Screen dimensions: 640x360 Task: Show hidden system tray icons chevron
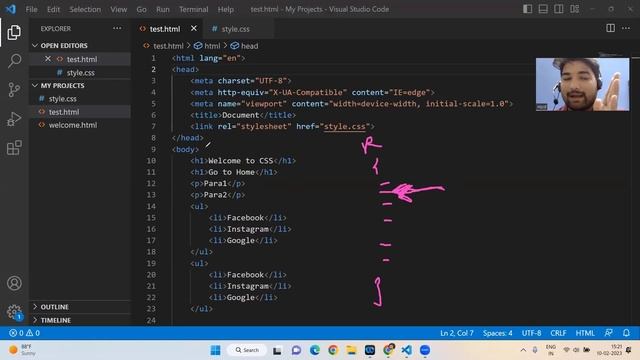click(523, 350)
